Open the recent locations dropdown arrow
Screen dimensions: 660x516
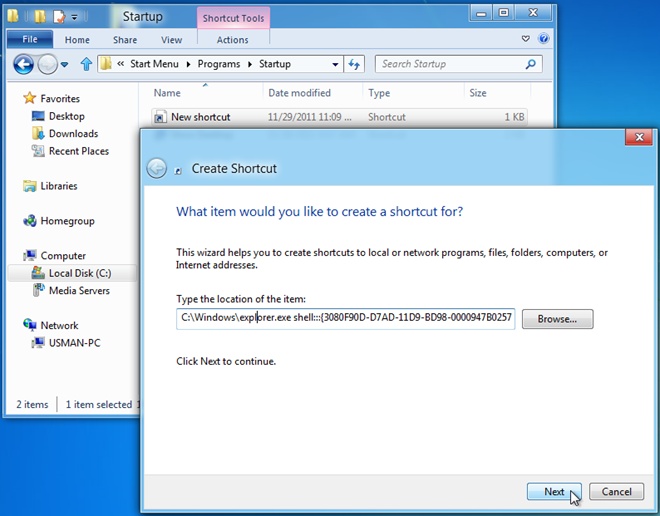tap(65, 65)
